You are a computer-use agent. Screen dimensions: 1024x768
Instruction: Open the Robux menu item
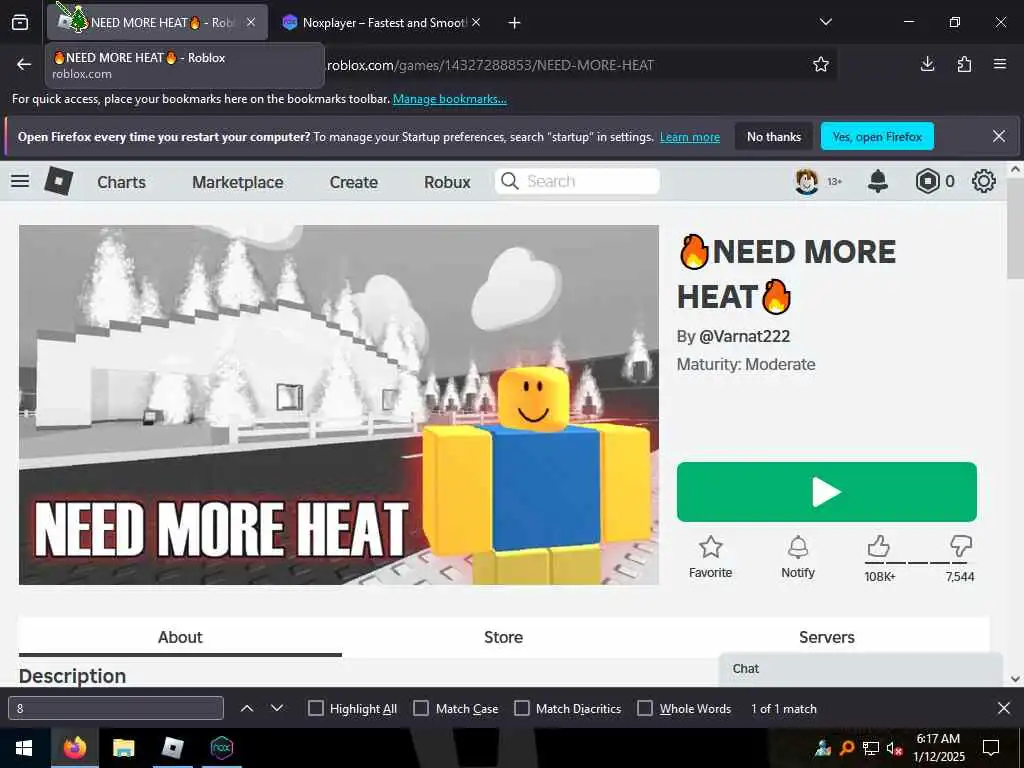tap(447, 182)
